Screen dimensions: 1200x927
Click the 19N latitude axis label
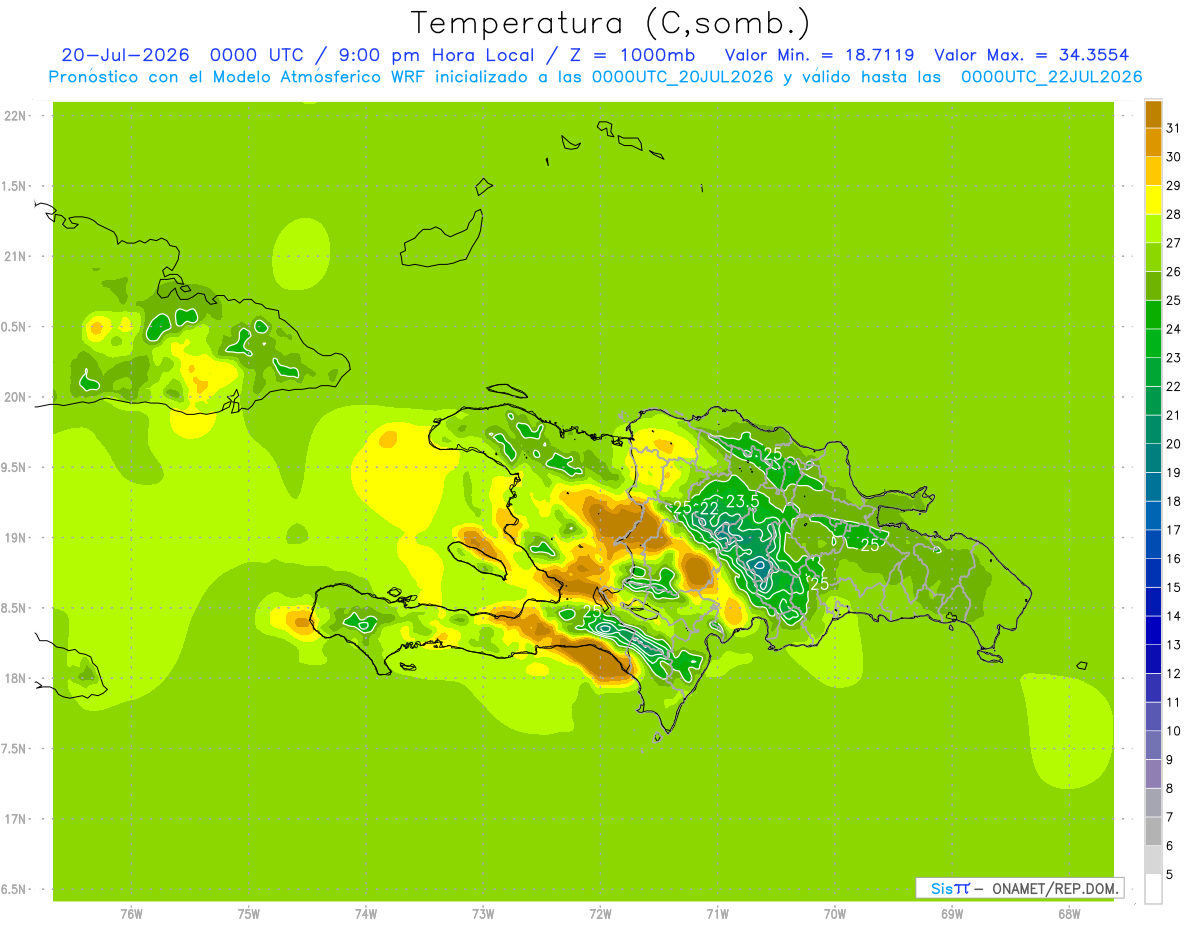[15, 537]
